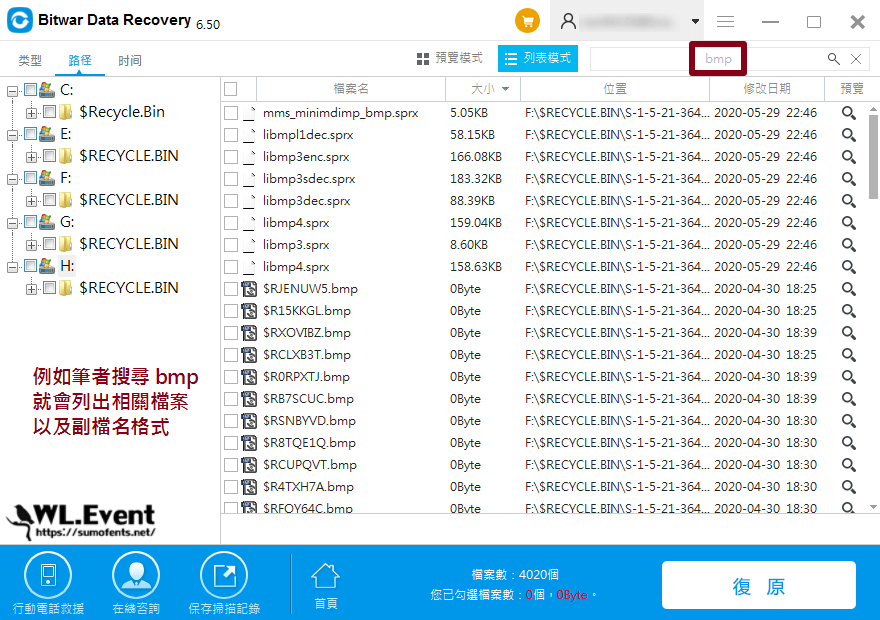
Task: Switch to the 类型 tab
Action: pos(30,60)
